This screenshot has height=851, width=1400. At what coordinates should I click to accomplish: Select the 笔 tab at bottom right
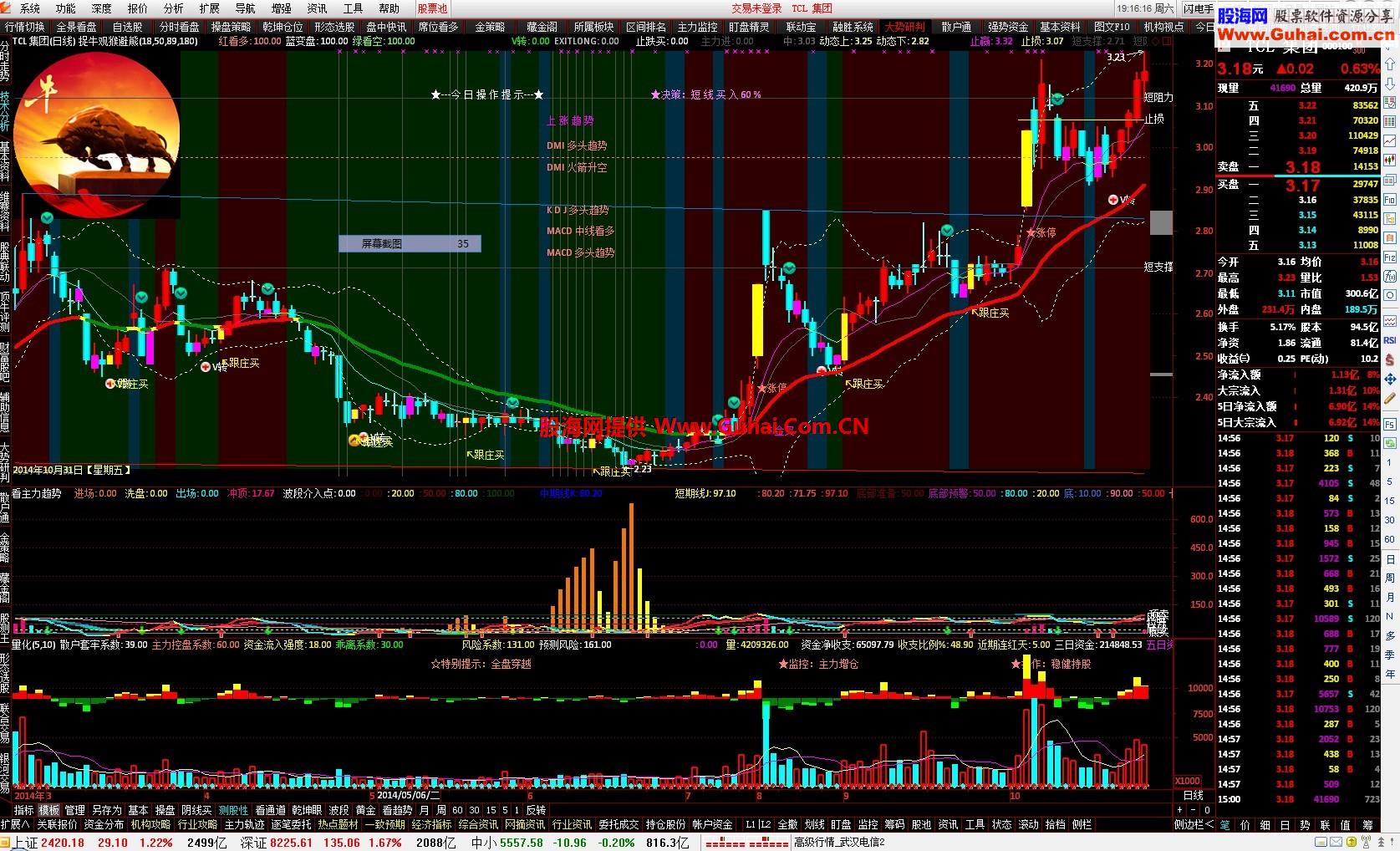[1224, 825]
